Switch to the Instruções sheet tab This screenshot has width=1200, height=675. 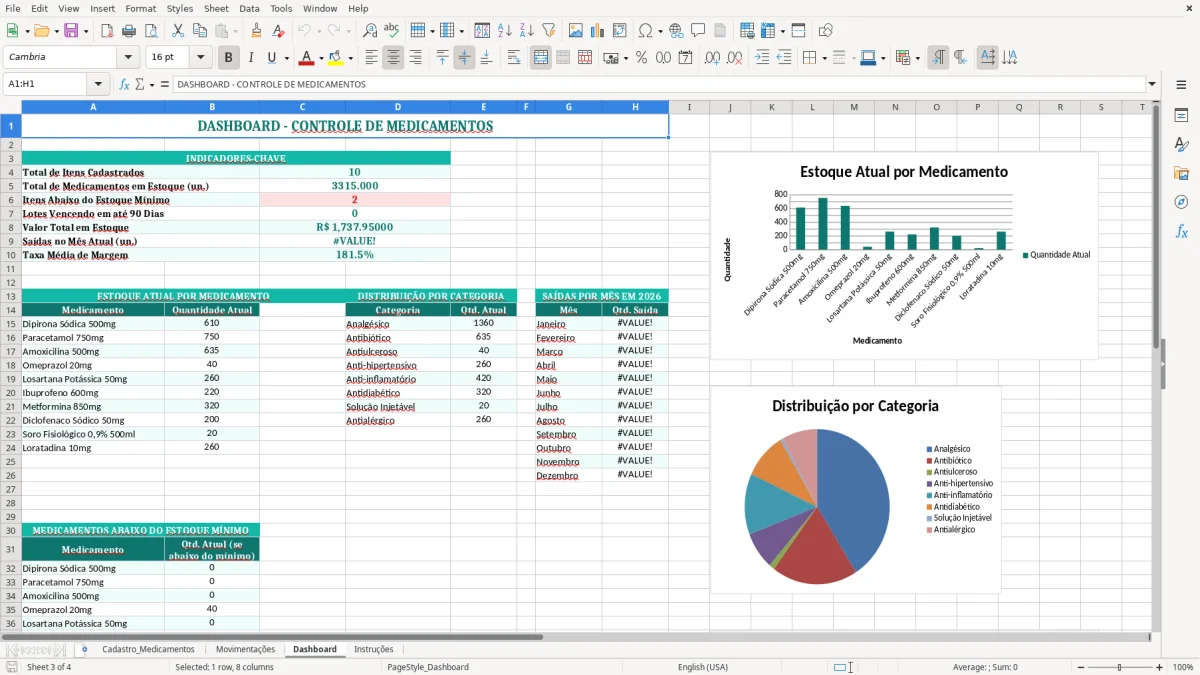[x=374, y=649]
